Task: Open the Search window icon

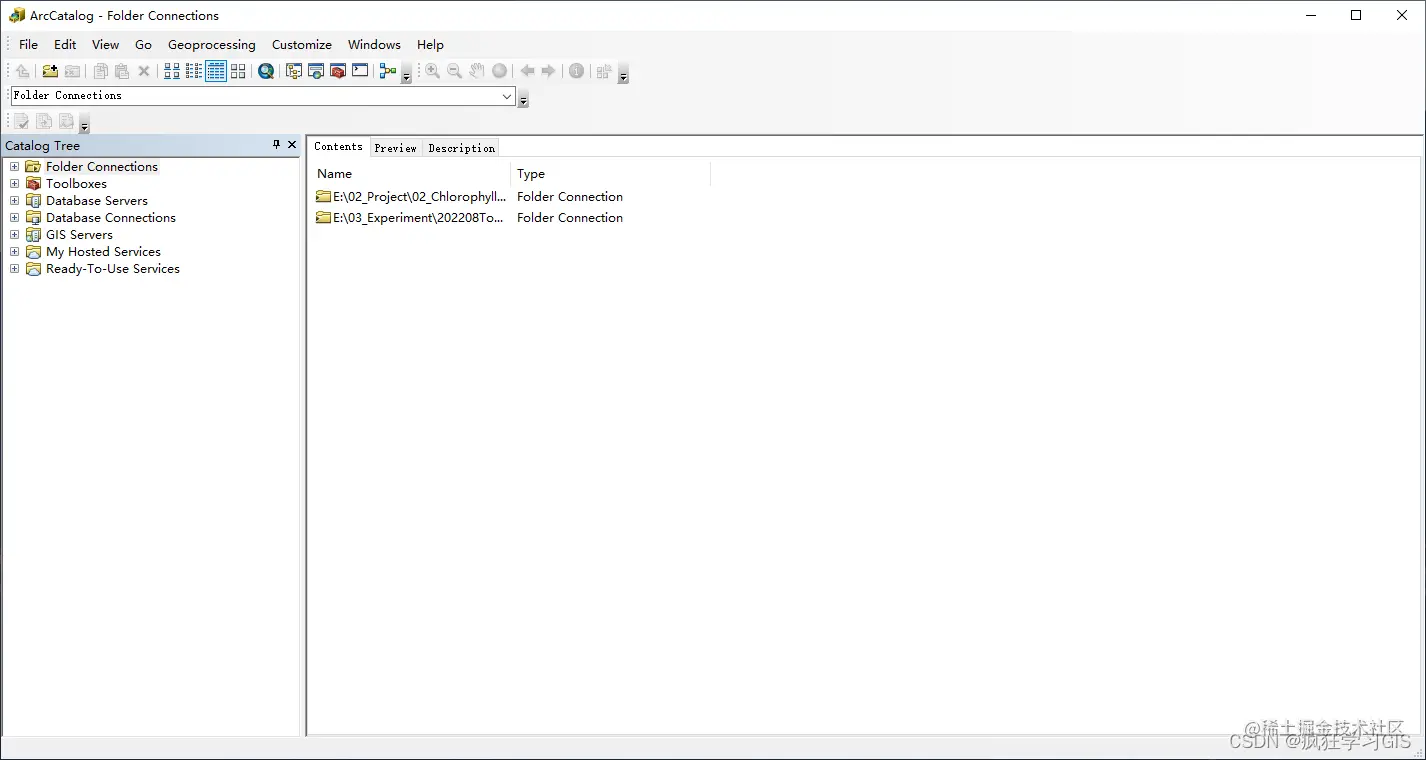Action: pos(316,71)
